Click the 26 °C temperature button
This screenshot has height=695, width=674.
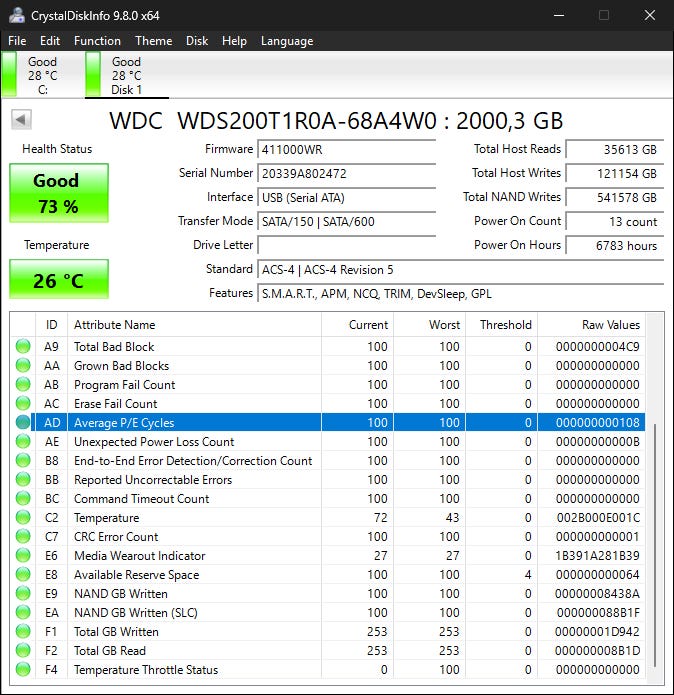(x=59, y=279)
